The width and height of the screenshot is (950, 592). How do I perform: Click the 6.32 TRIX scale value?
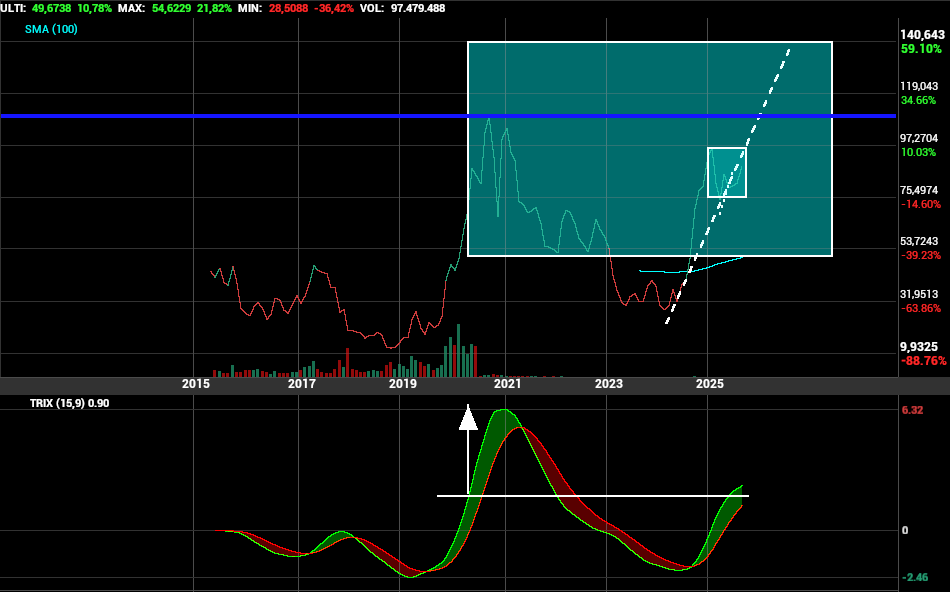[912, 410]
